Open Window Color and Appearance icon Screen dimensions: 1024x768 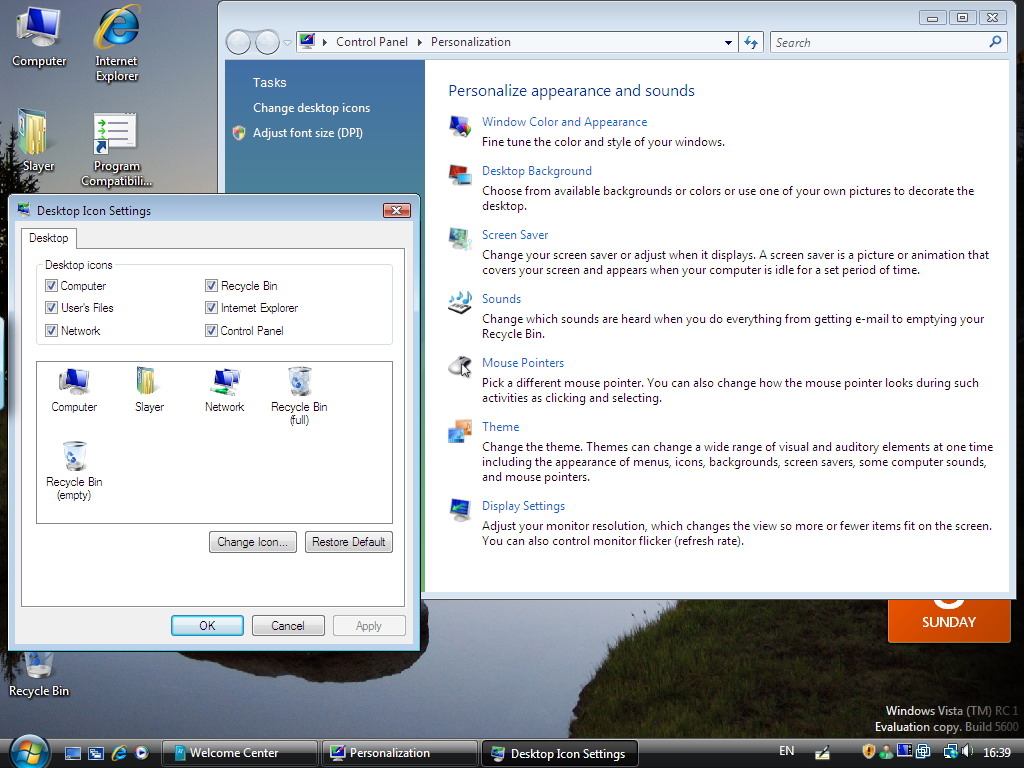pyautogui.click(x=460, y=125)
